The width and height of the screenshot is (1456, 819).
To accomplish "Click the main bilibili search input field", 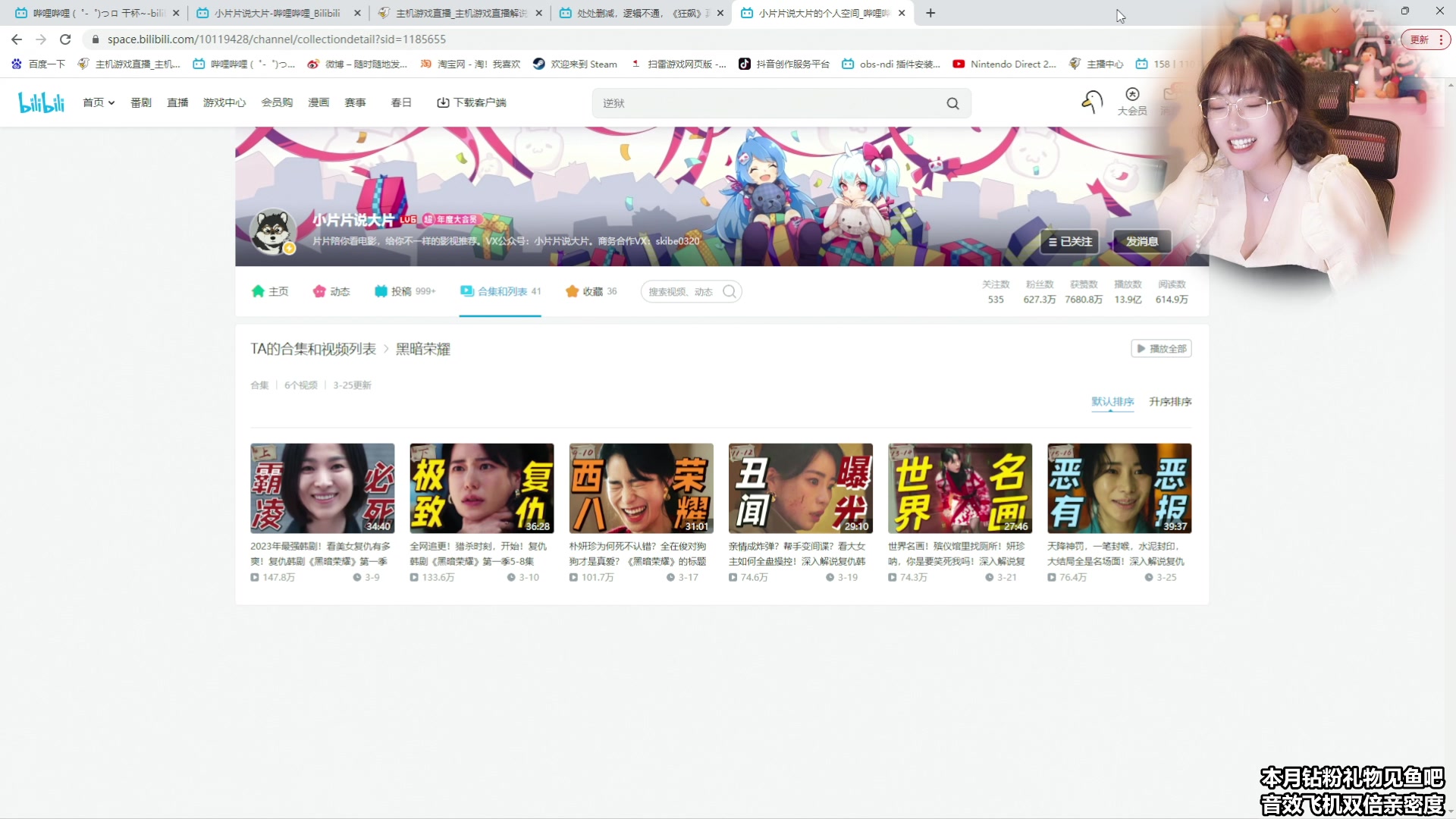I will point(767,103).
